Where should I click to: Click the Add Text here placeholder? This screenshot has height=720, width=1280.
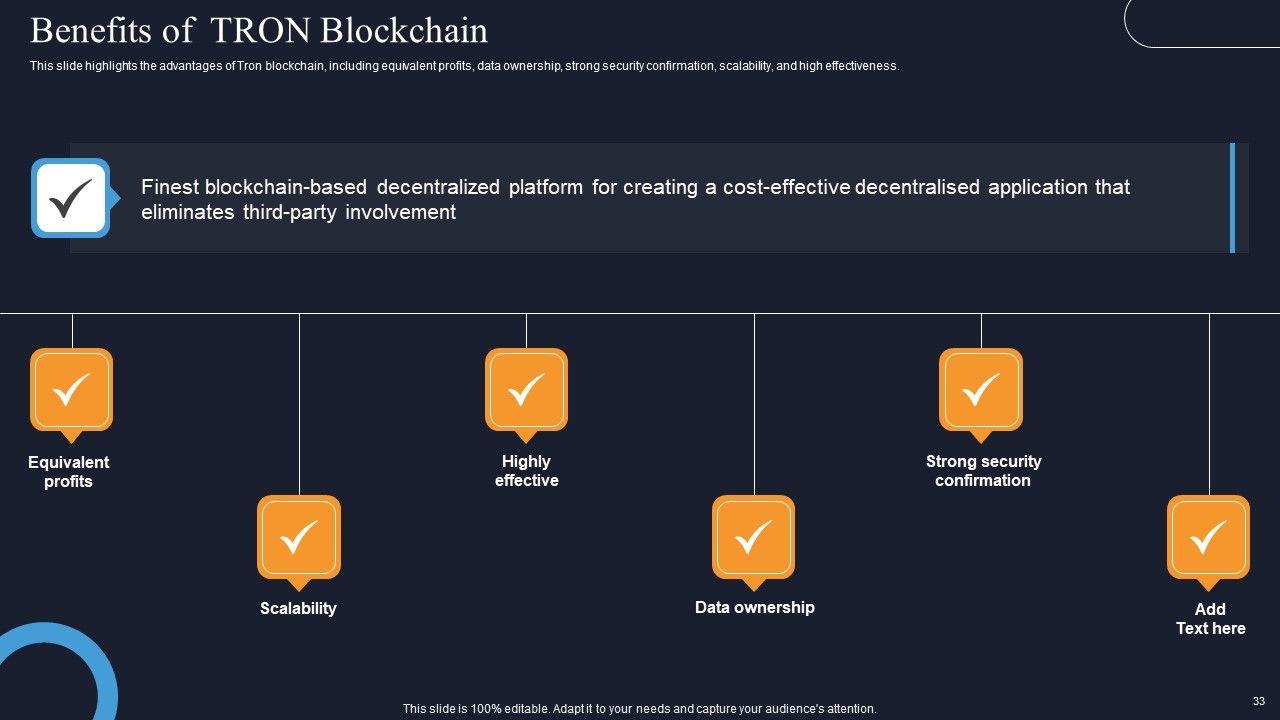(x=1210, y=619)
